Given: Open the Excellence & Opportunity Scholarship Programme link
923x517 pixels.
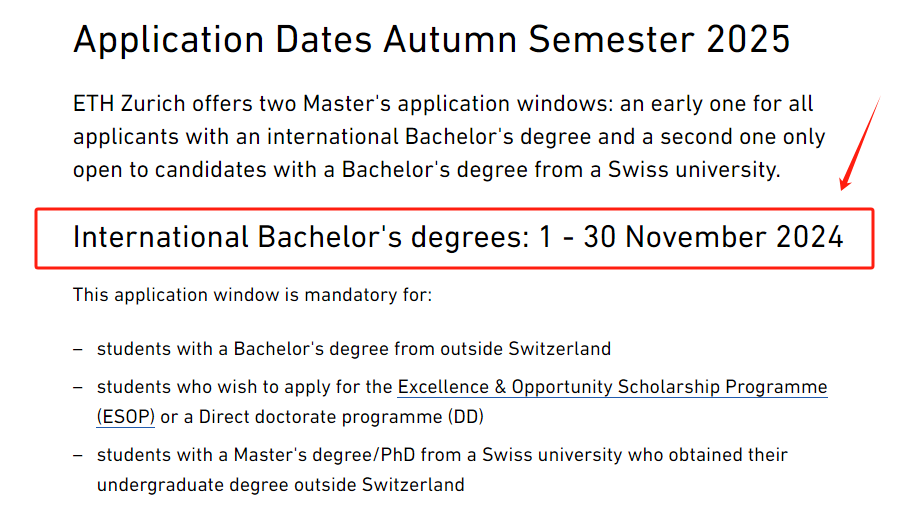Looking at the screenshot, I should coord(612,387).
